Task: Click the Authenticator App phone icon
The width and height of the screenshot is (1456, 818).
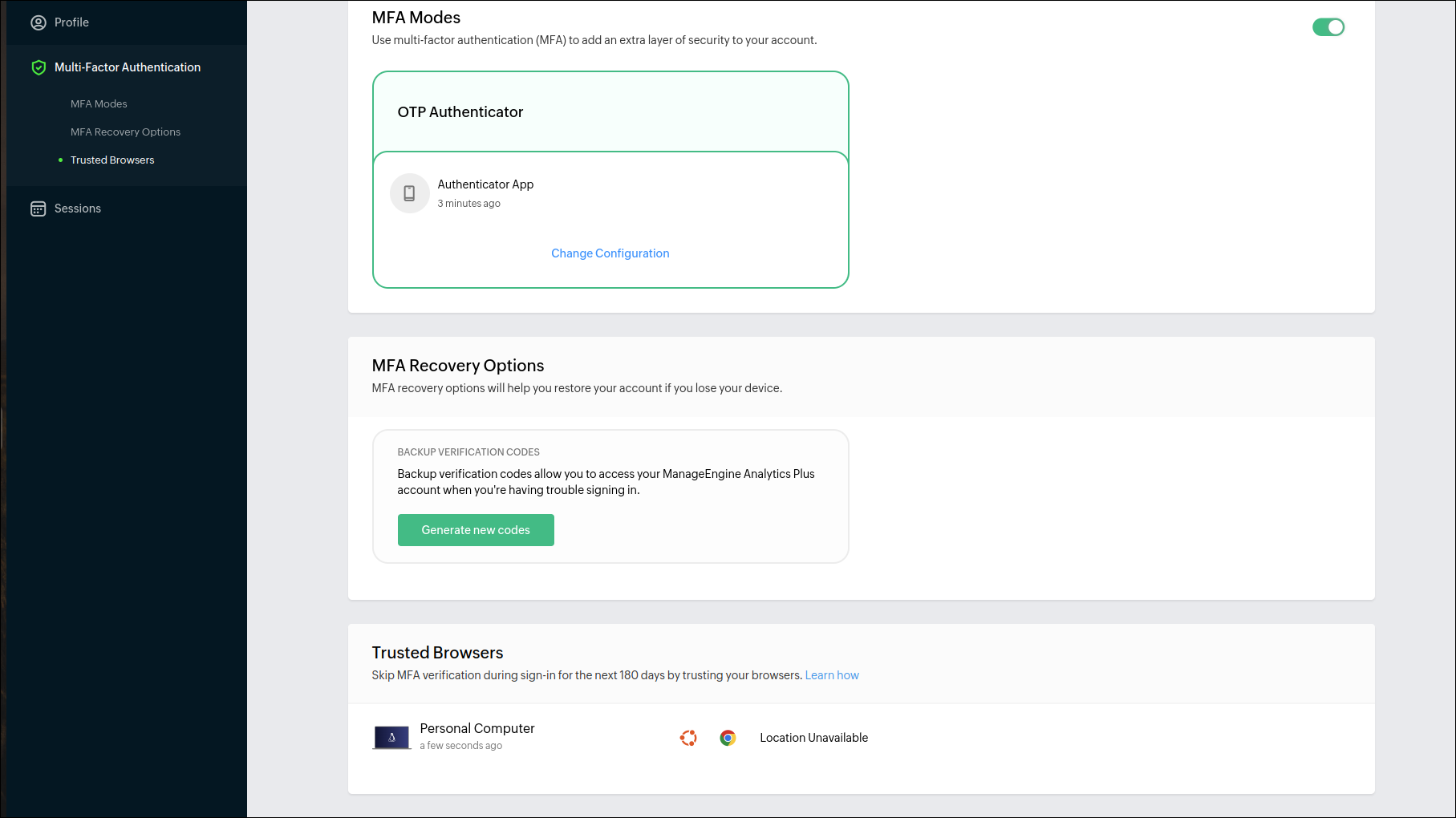Action: 410,193
